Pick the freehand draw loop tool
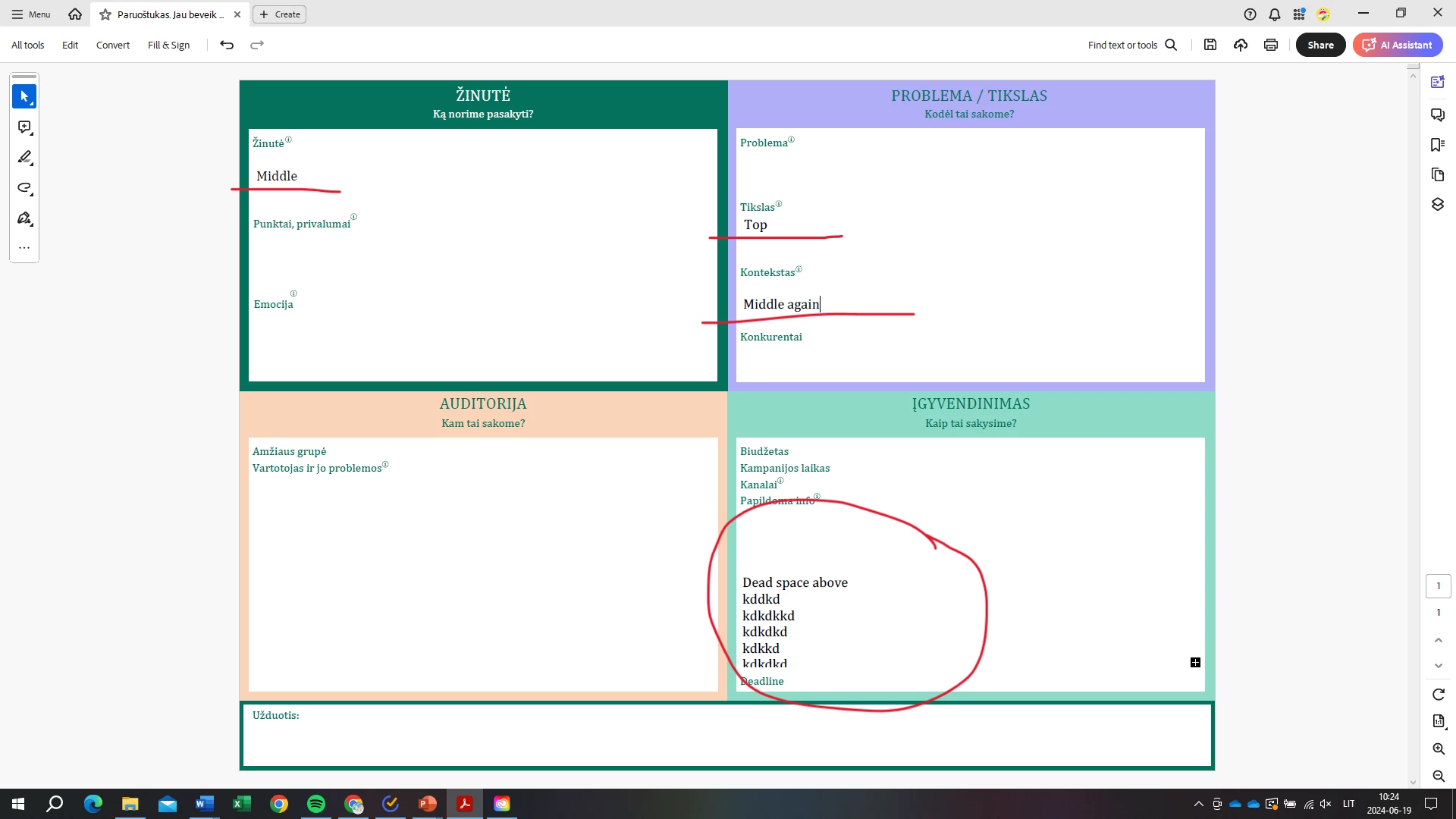Screen dimensions: 1456x819 [x=24, y=188]
